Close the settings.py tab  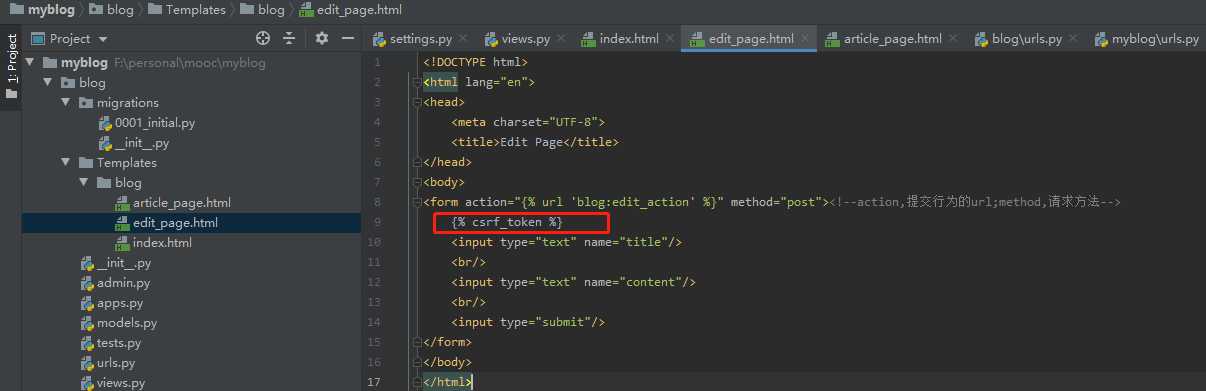coord(462,40)
